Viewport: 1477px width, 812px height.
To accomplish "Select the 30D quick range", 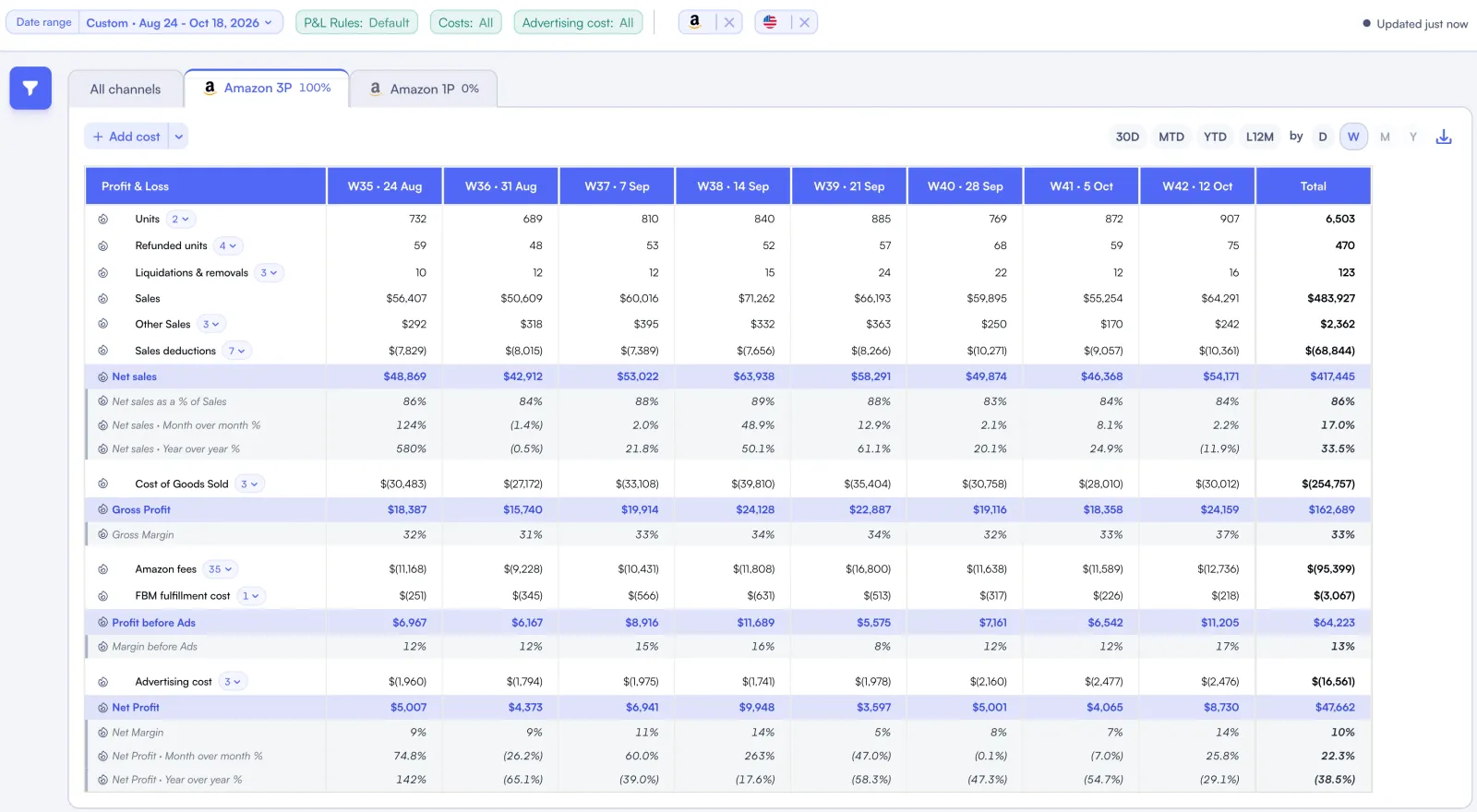I will (x=1127, y=137).
